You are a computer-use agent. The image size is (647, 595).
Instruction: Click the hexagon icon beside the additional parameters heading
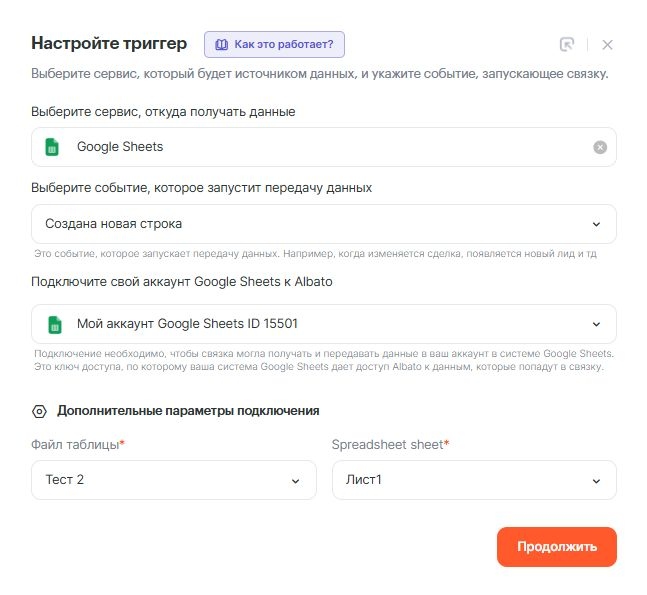(x=40, y=411)
